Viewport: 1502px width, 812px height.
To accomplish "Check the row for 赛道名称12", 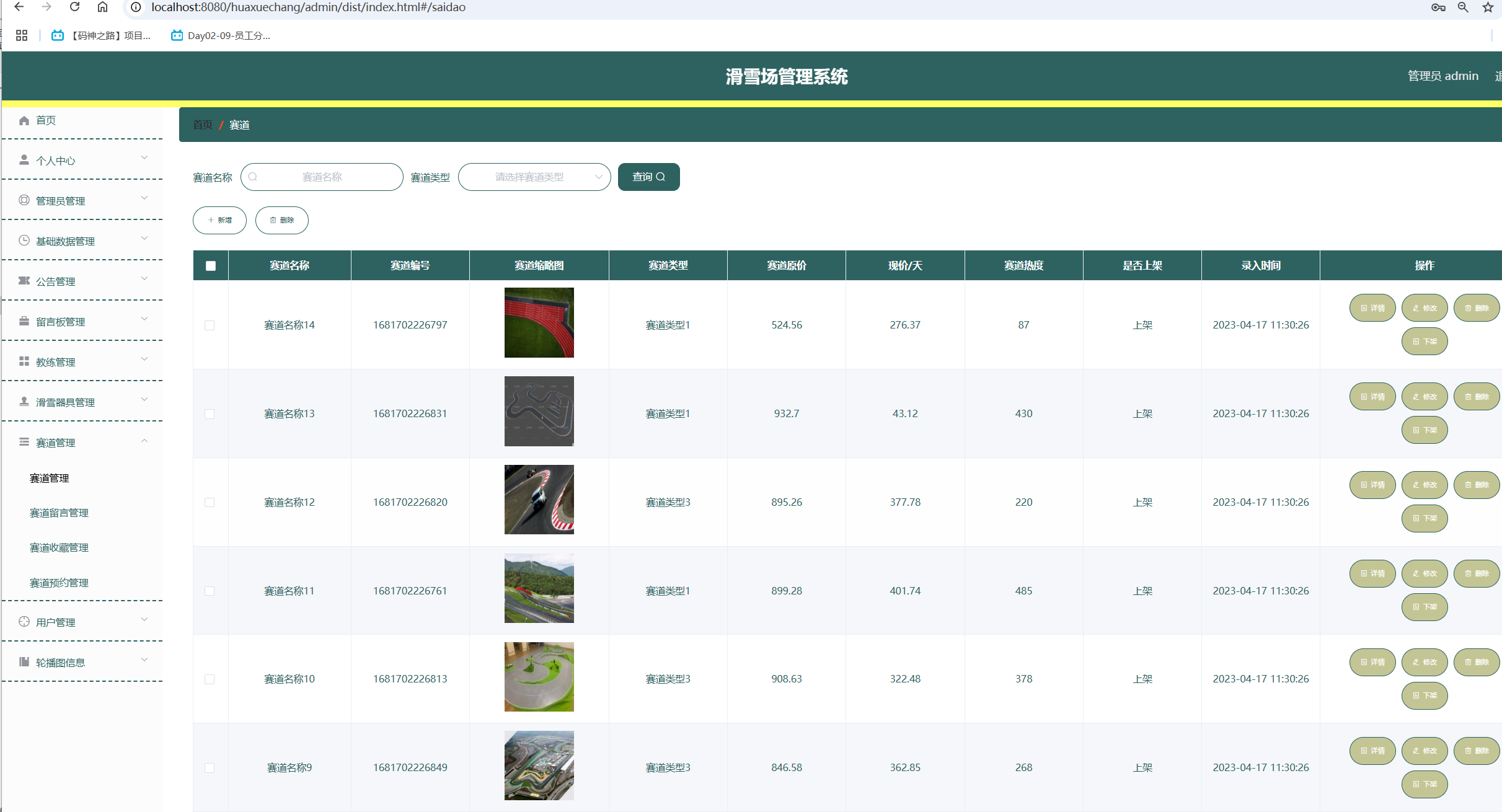I will [210, 503].
